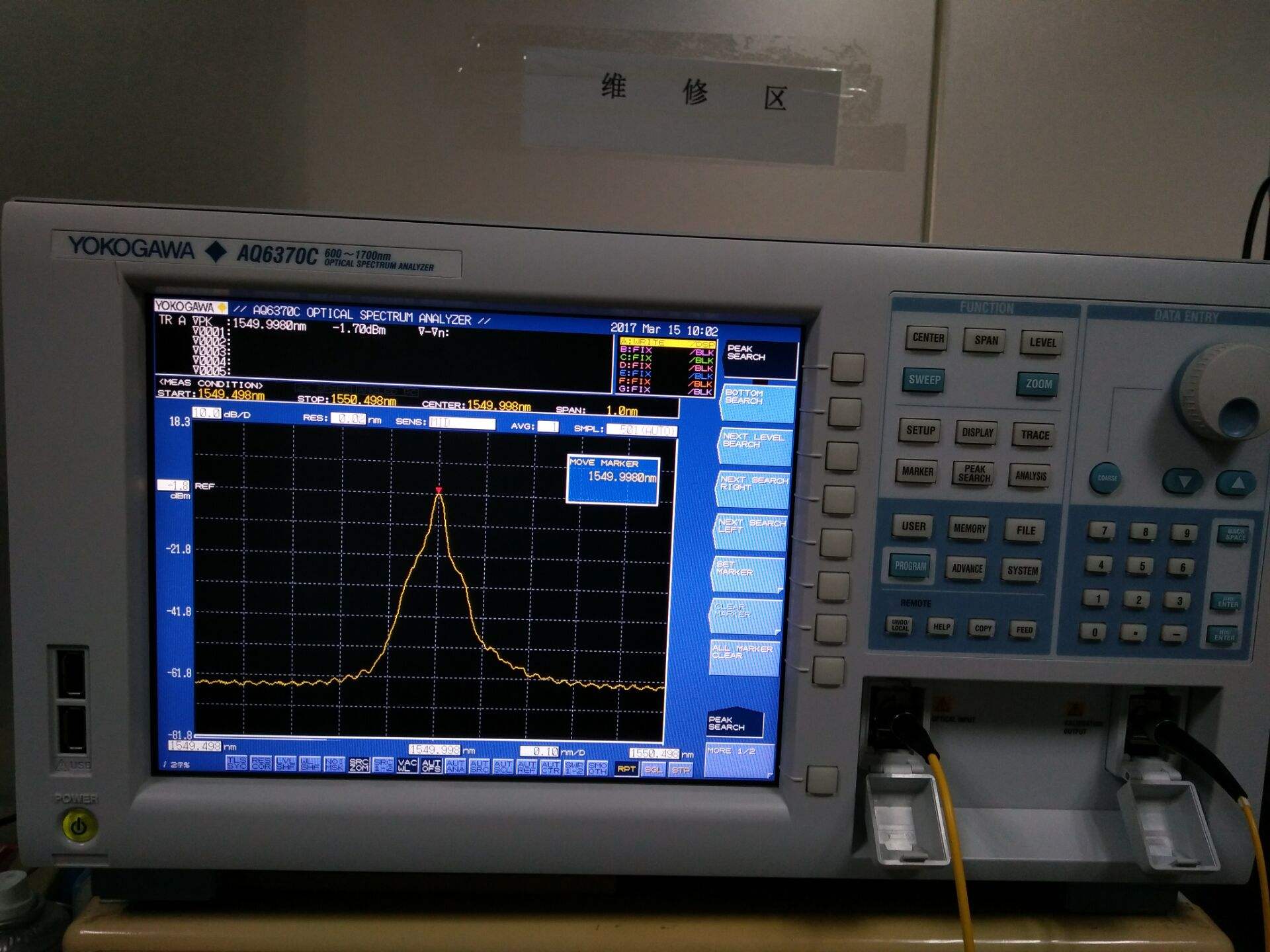Choose the STP stop sweep indicator
The width and height of the screenshot is (1270, 952).
[x=680, y=770]
